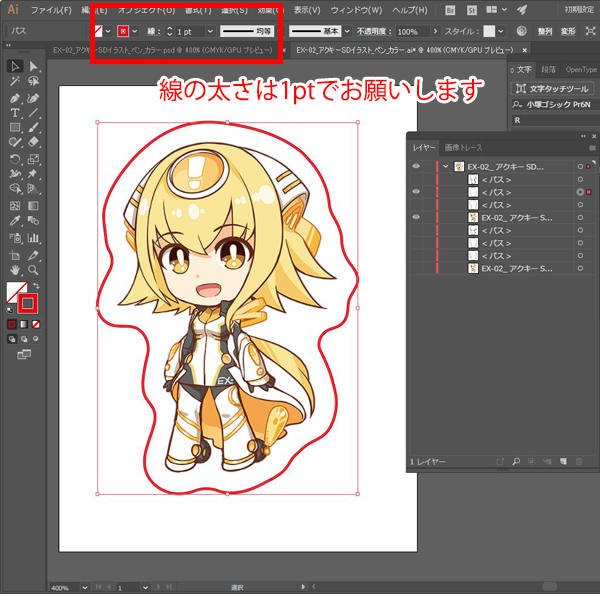Choose the Scale tool
This screenshot has width=600, height=594.
[33, 159]
